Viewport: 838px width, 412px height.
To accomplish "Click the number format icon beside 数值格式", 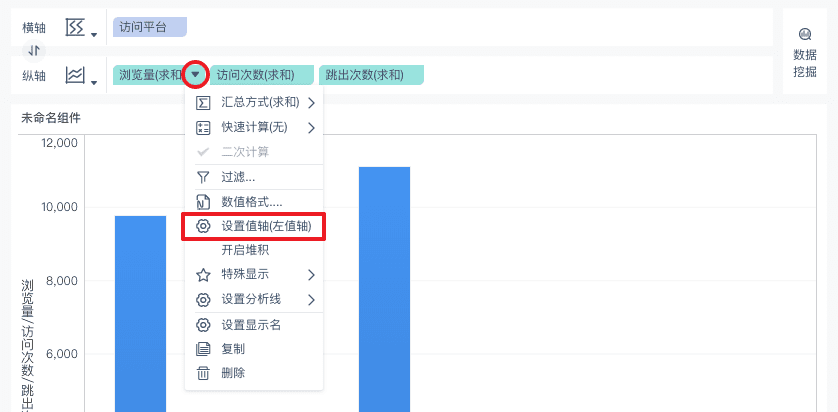I will (x=203, y=202).
